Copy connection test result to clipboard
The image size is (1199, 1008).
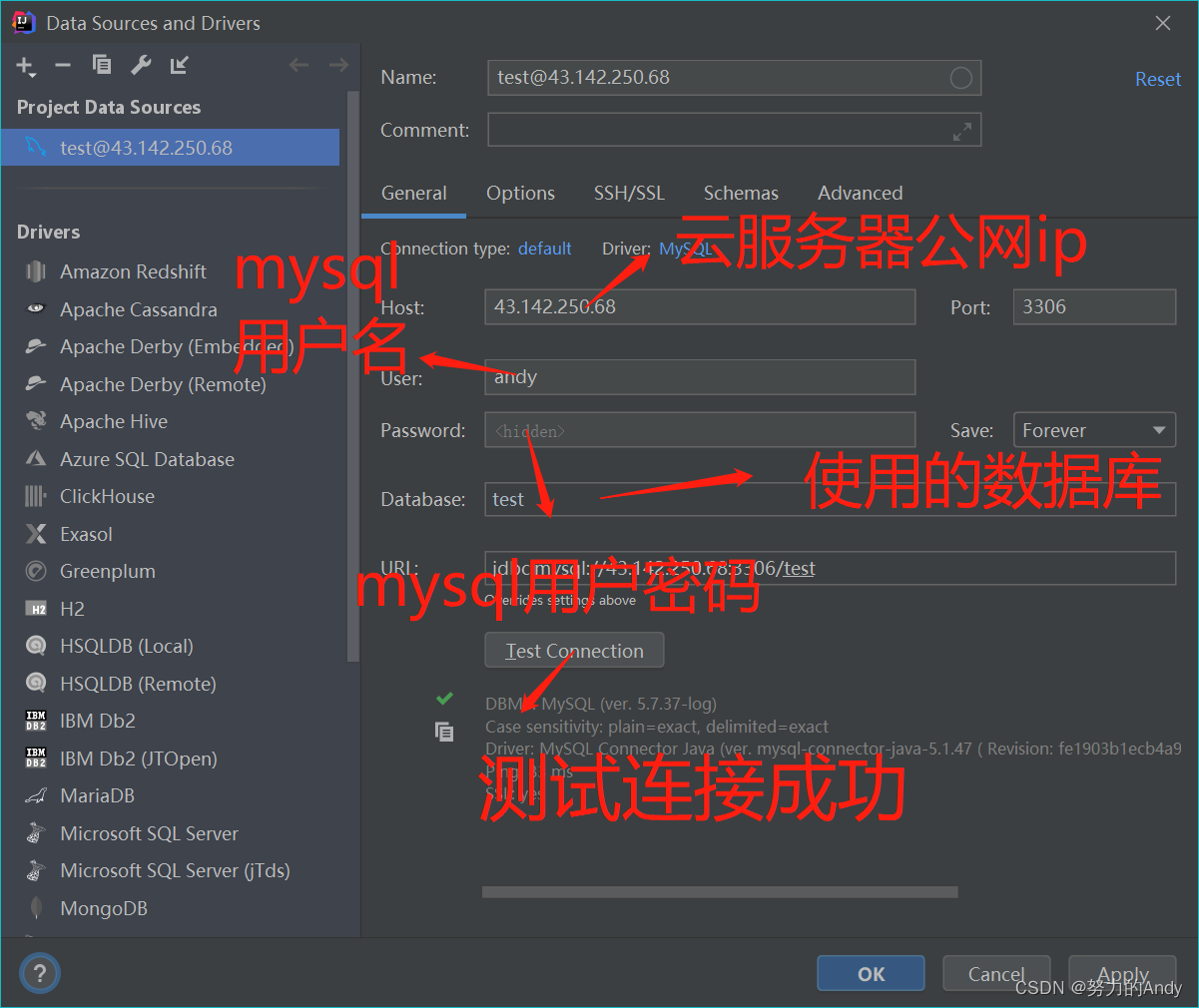444,732
